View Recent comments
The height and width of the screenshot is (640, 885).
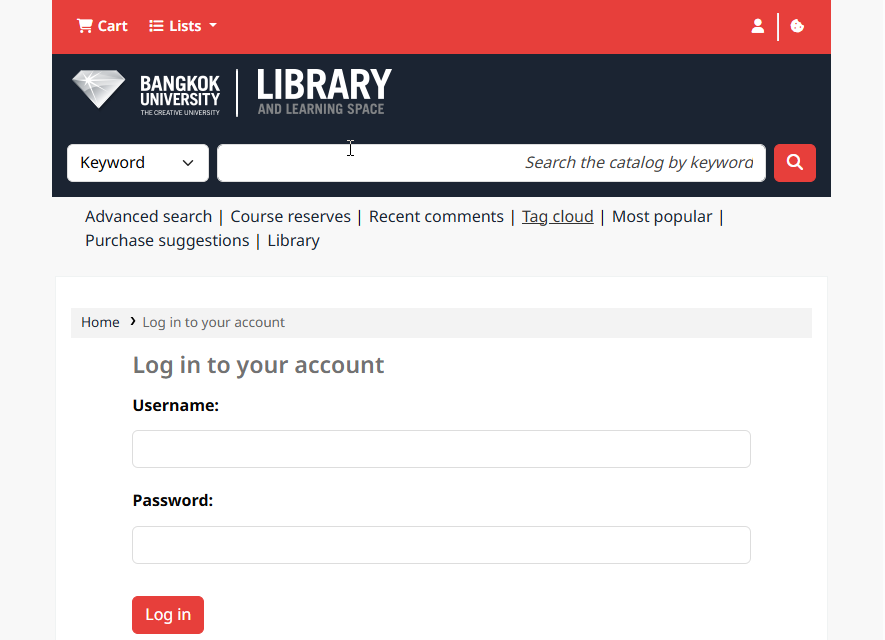pyautogui.click(x=436, y=217)
